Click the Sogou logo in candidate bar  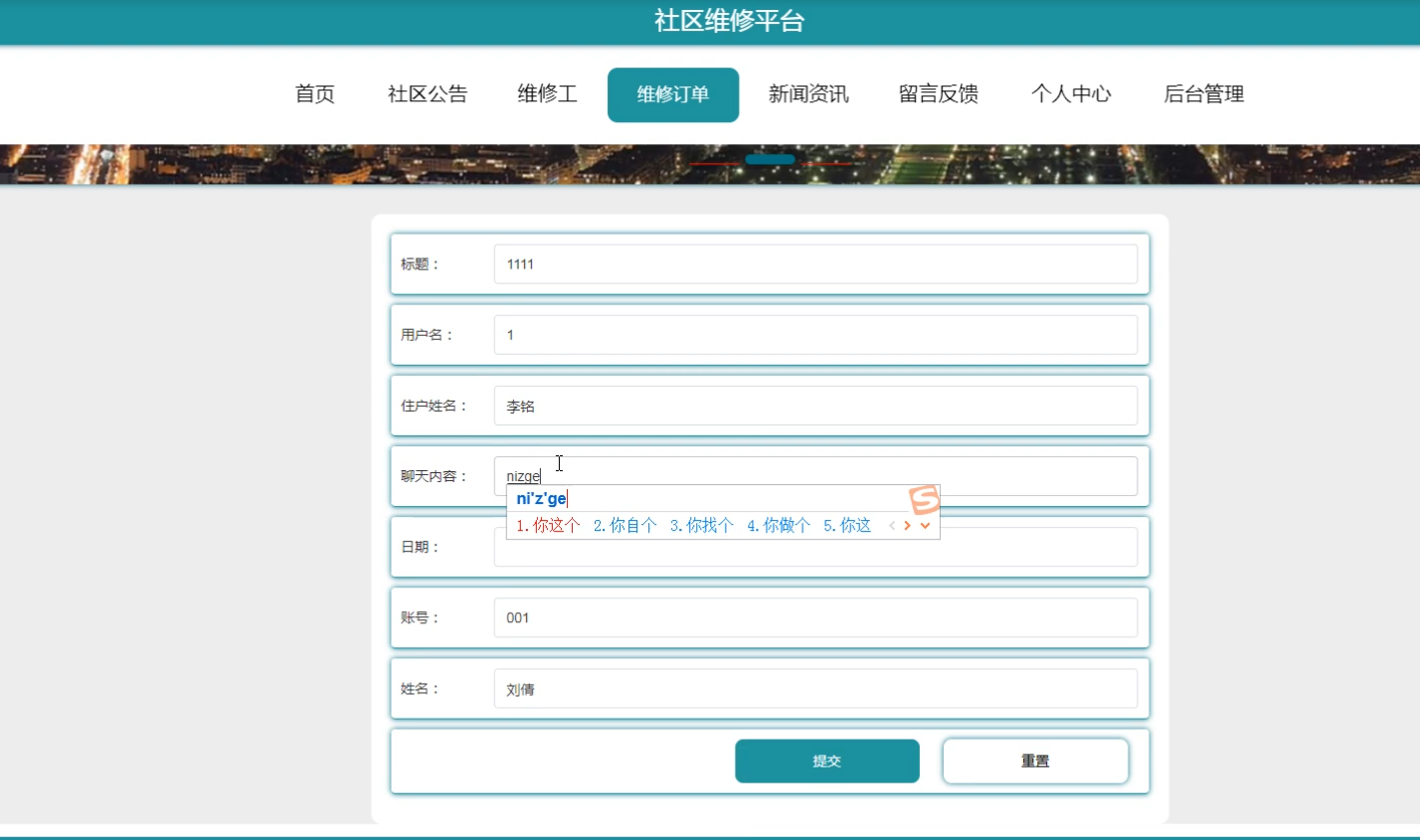(924, 499)
